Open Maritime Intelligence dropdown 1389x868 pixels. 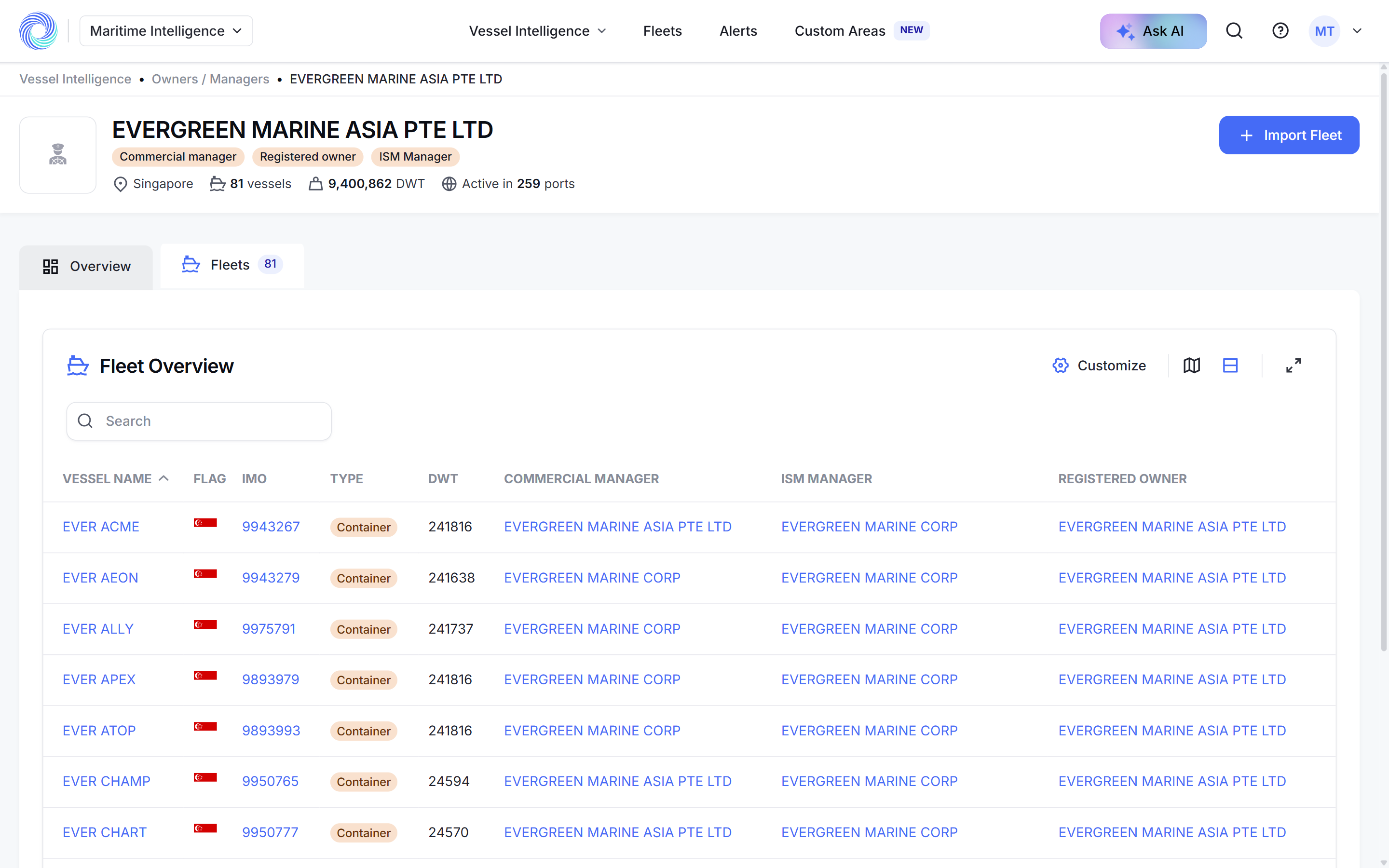(166, 31)
